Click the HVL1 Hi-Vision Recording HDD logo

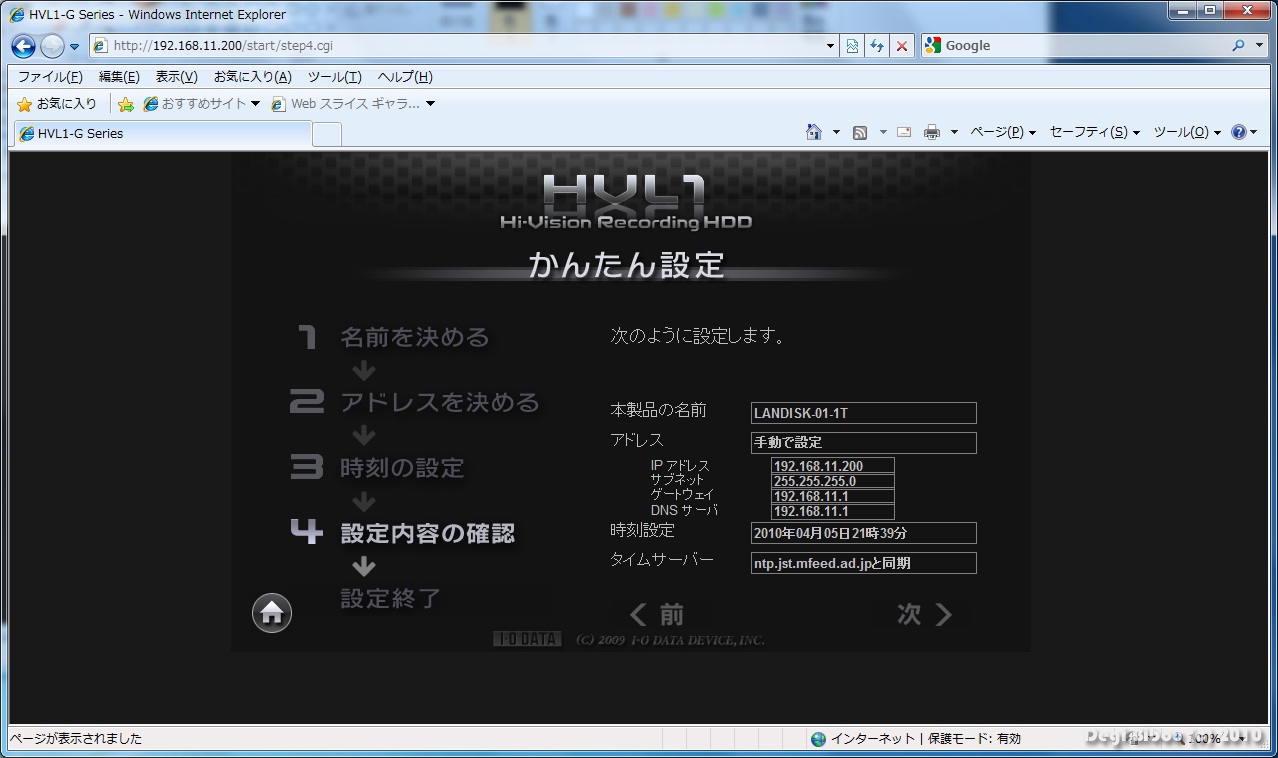(x=626, y=204)
